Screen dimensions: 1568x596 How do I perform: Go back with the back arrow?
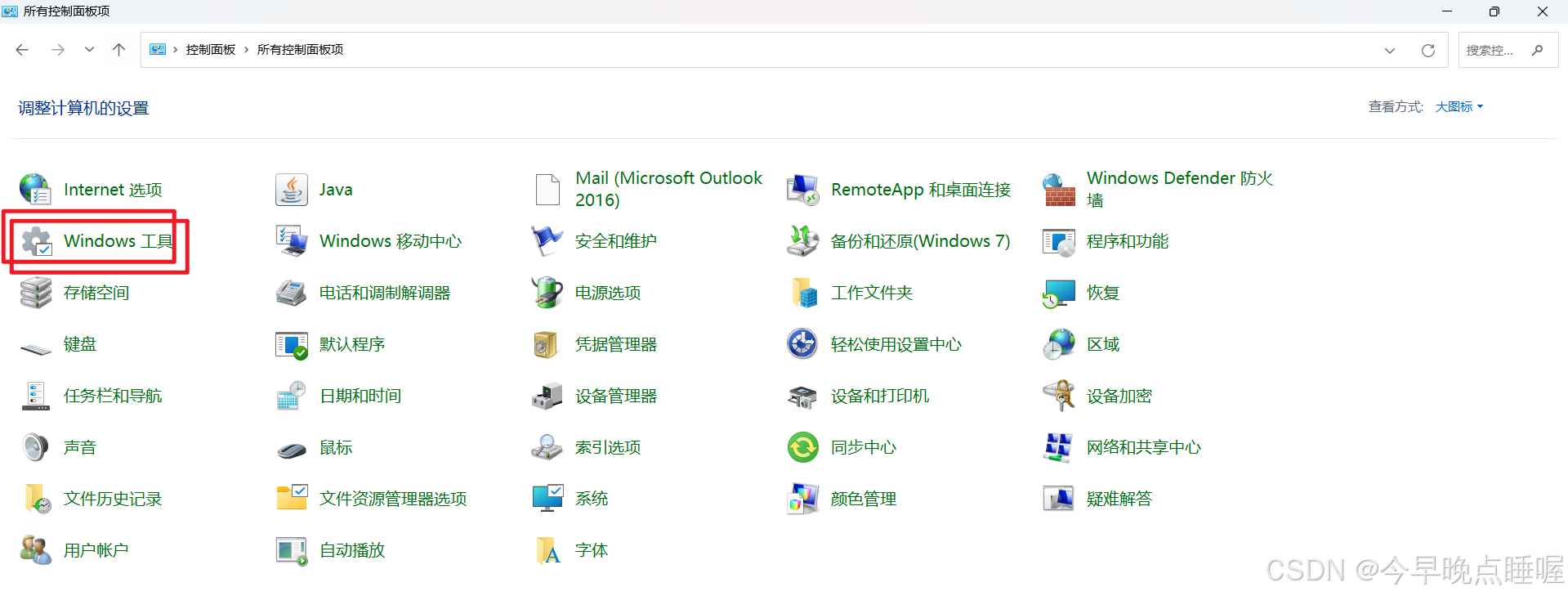(22, 50)
